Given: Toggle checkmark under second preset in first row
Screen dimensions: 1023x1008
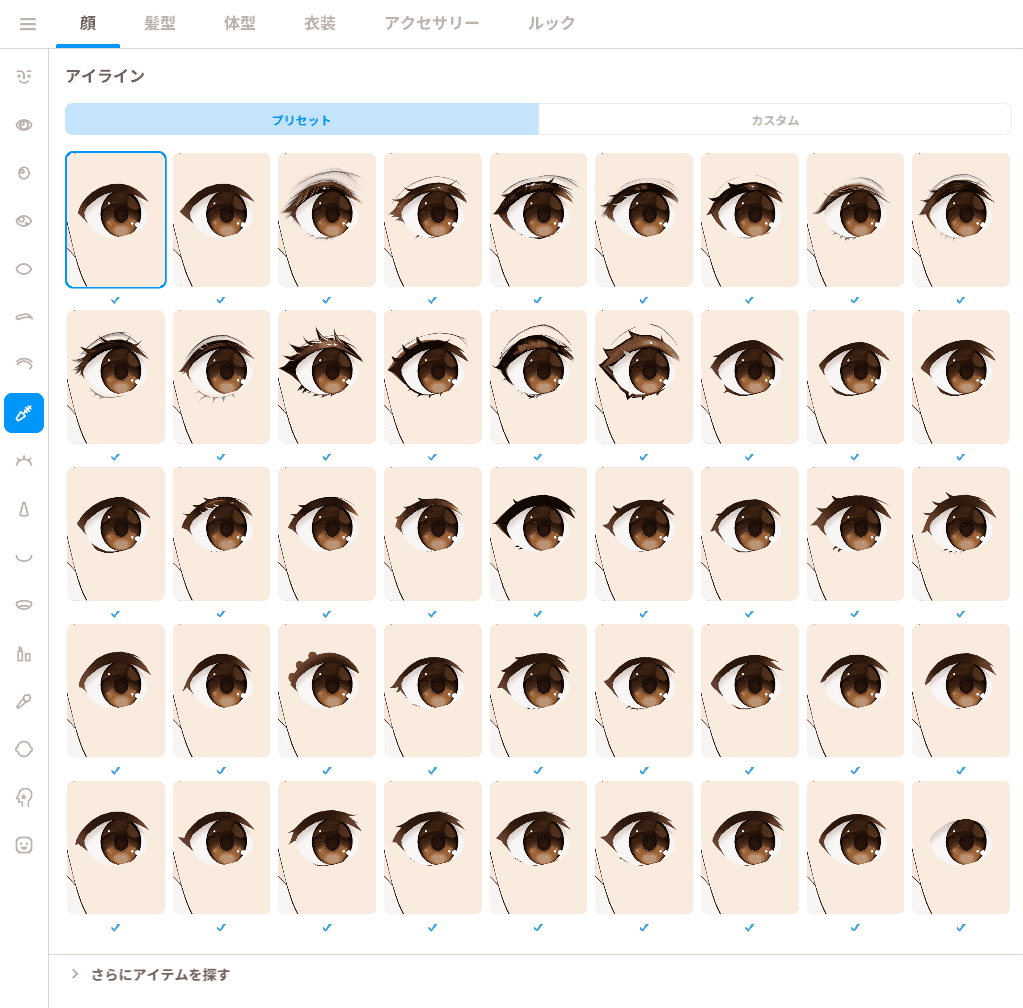Looking at the screenshot, I should (x=221, y=300).
